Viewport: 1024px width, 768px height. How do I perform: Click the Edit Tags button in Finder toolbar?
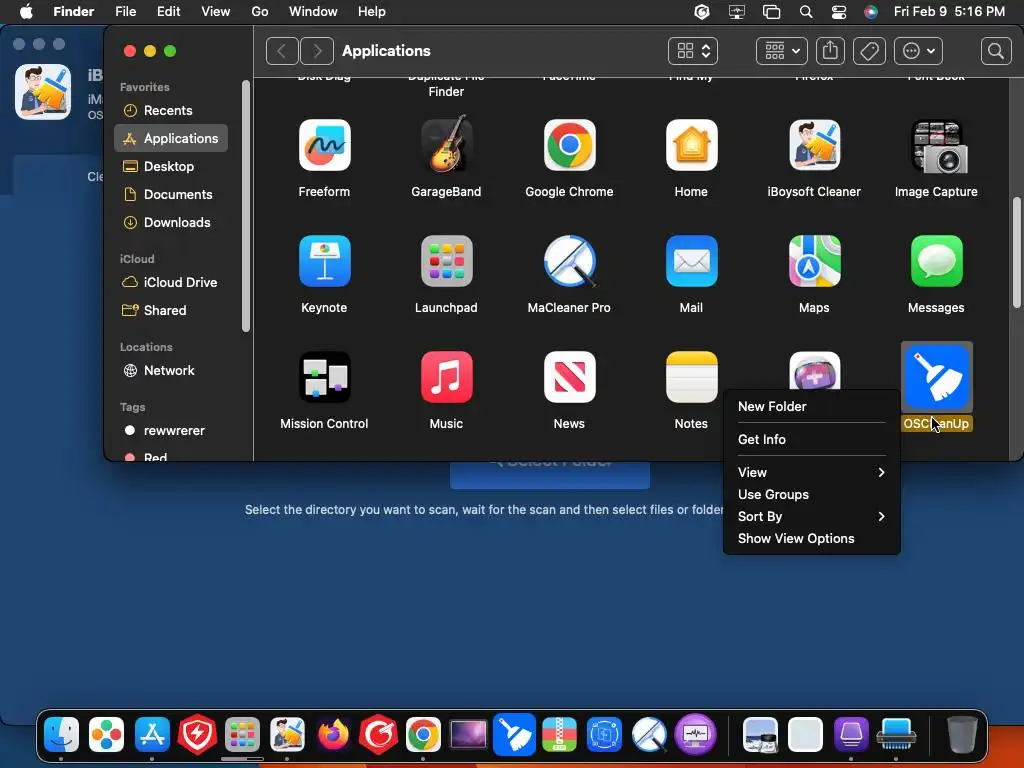(869, 51)
